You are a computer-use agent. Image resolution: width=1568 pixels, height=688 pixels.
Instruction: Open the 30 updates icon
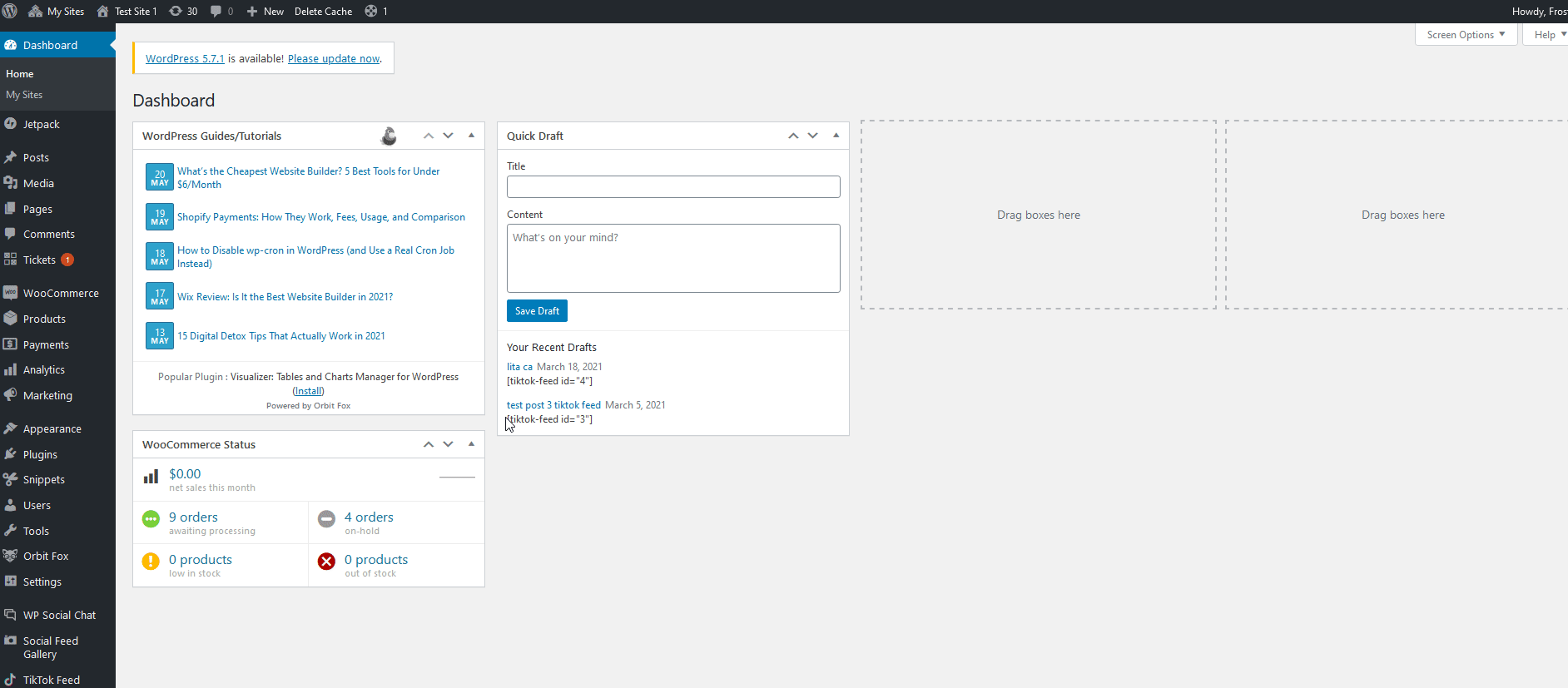[183, 11]
